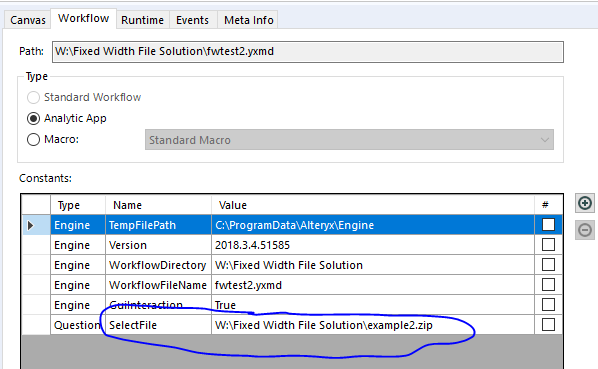
Task: Select the GuiInteraction name cell
Action: [158, 305]
